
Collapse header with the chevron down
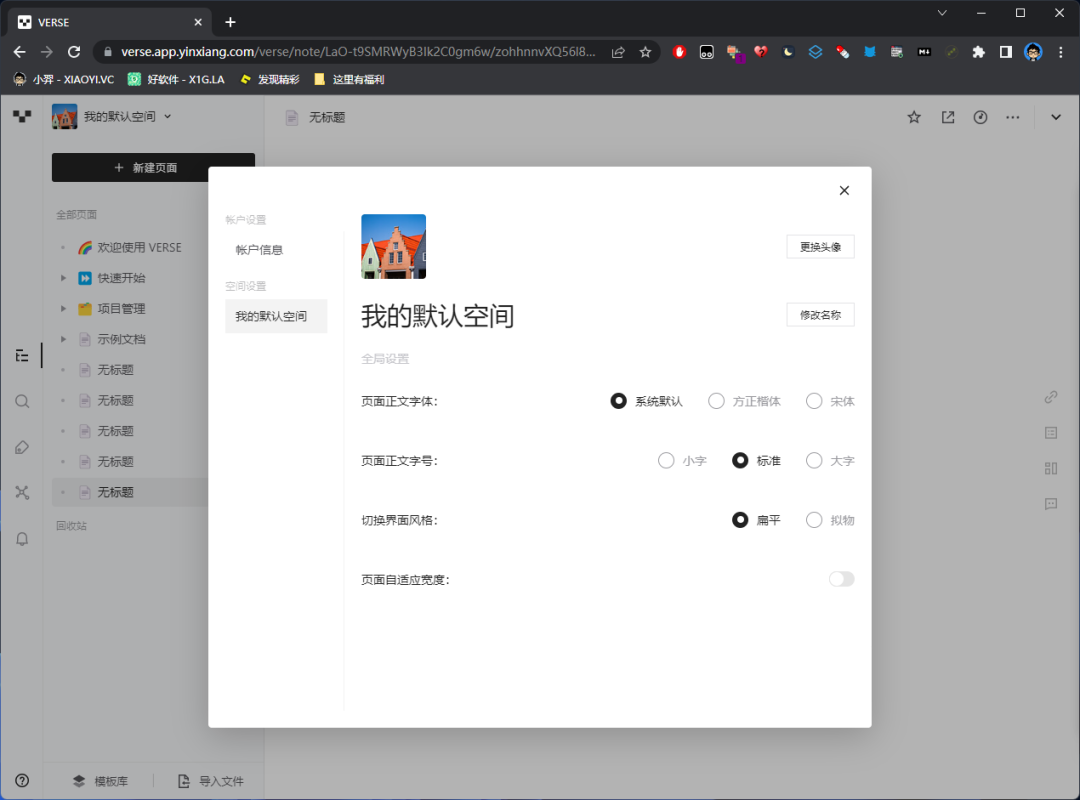(1056, 117)
